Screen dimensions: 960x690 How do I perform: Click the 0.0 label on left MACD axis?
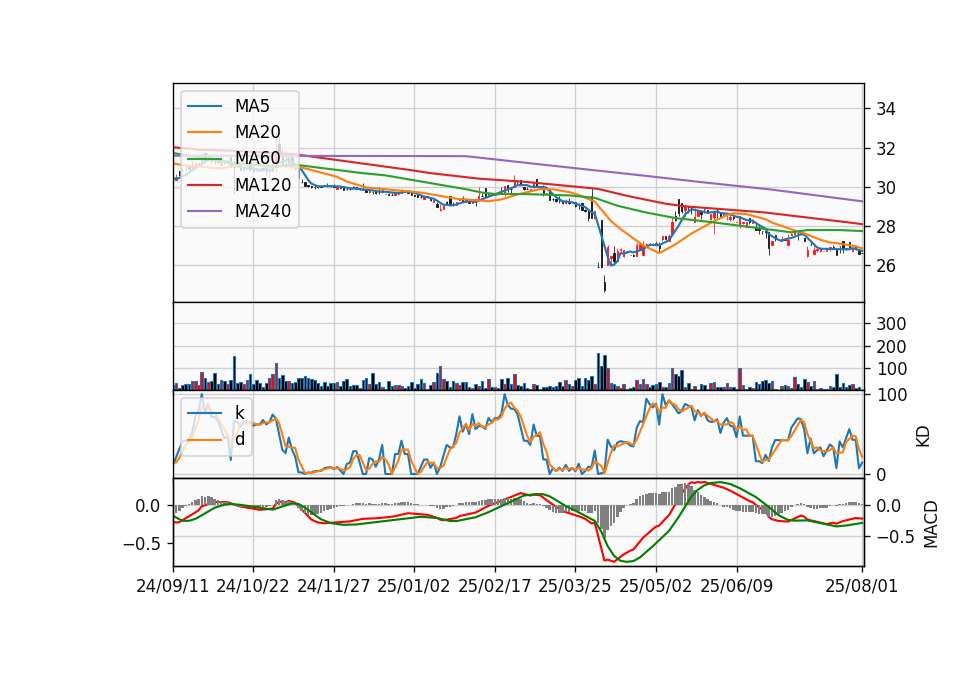pos(148,506)
